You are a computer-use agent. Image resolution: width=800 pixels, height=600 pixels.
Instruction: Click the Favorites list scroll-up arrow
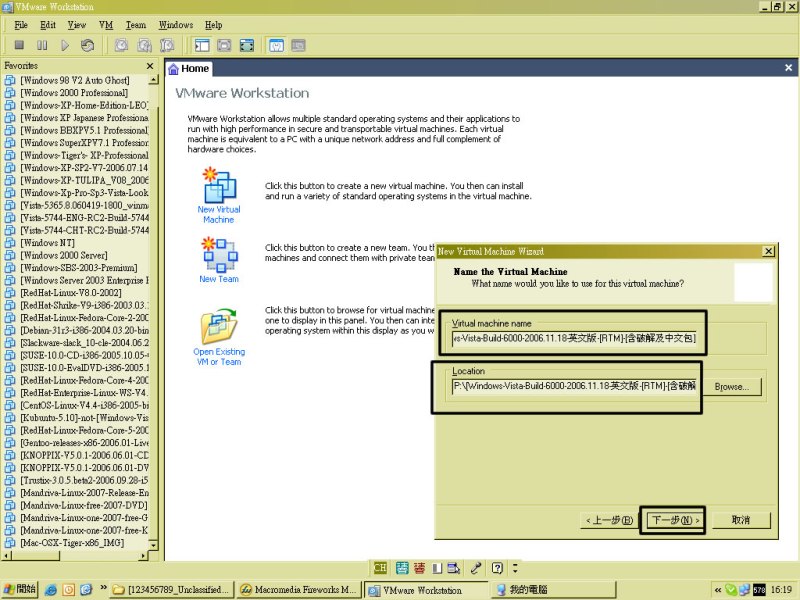[153, 80]
